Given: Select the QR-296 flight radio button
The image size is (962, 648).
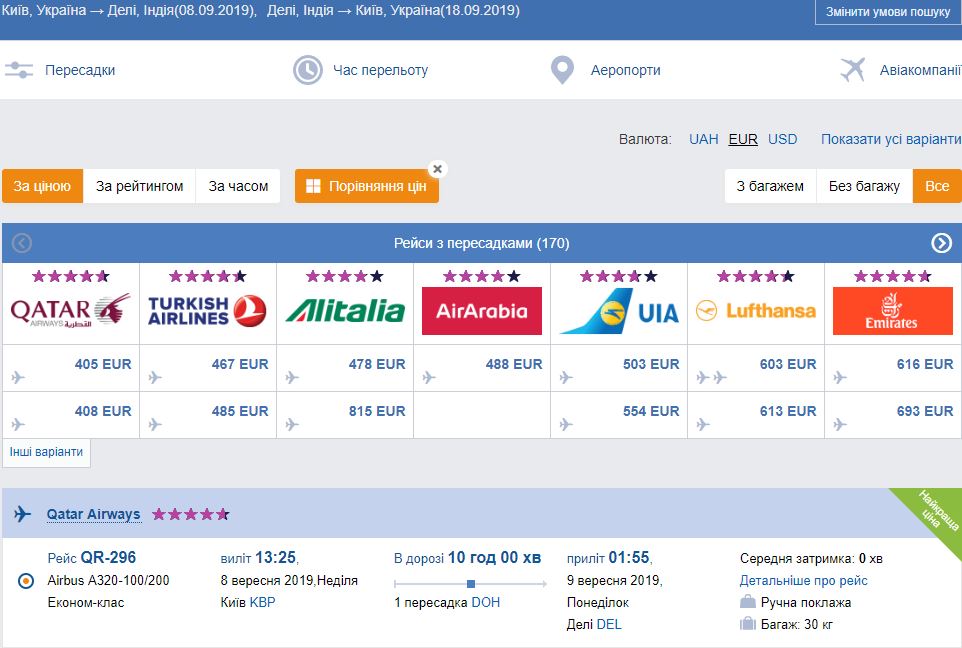Looking at the screenshot, I should click(26, 580).
